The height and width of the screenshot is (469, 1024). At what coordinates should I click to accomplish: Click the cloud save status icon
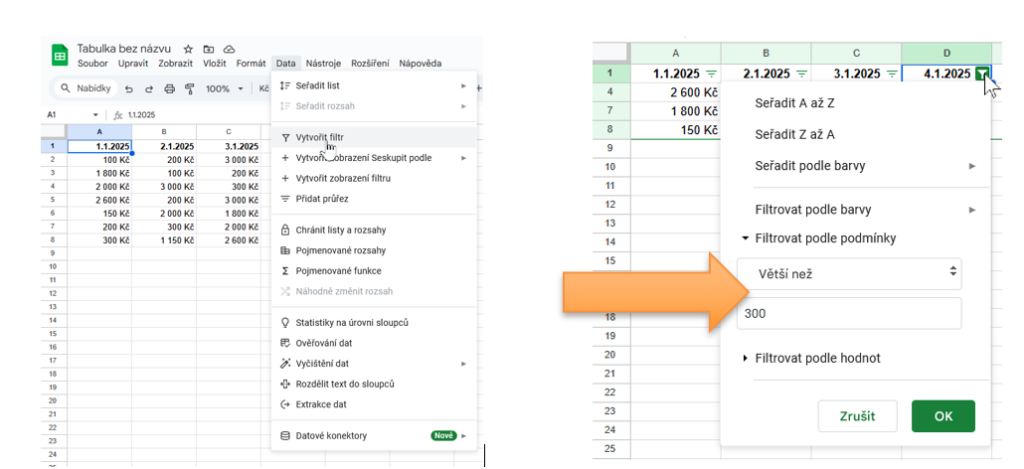coord(229,49)
